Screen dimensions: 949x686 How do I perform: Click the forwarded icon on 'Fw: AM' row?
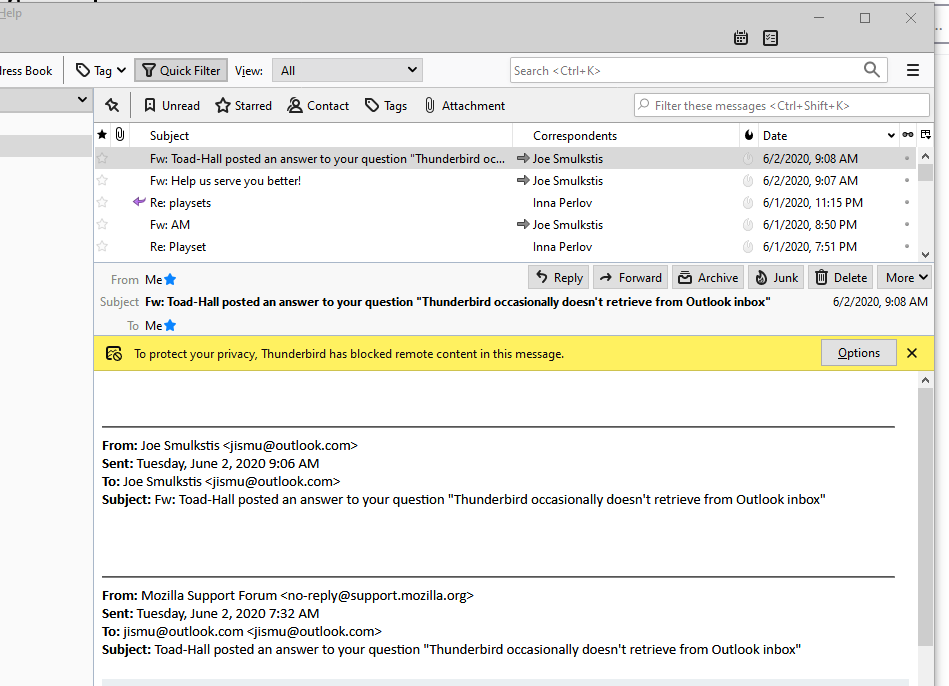(523, 224)
